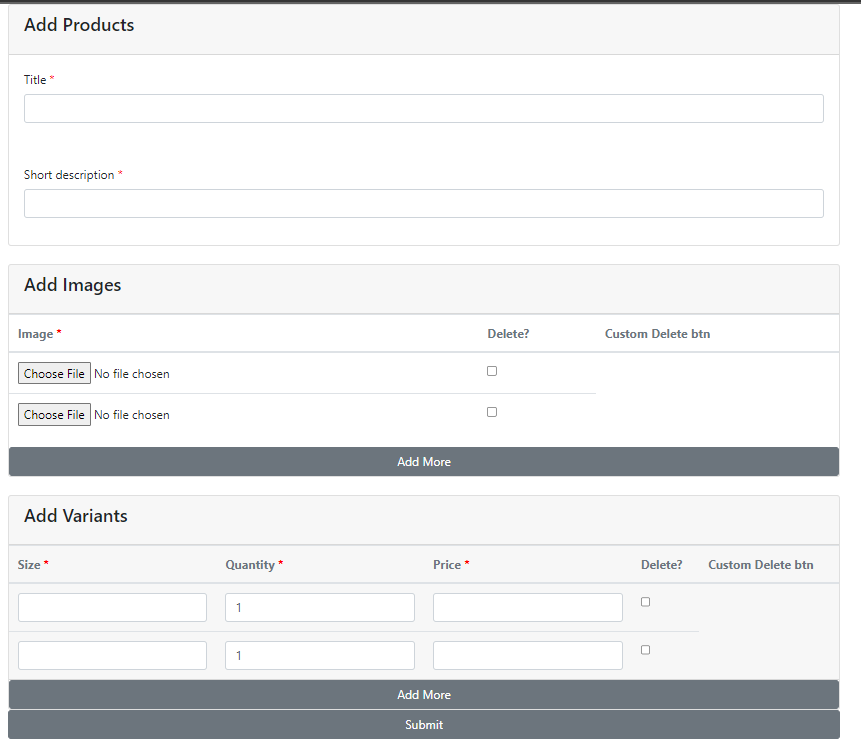This screenshot has width=861, height=756.
Task: Tick Delete checkbox for first image row
Action: [x=492, y=371]
